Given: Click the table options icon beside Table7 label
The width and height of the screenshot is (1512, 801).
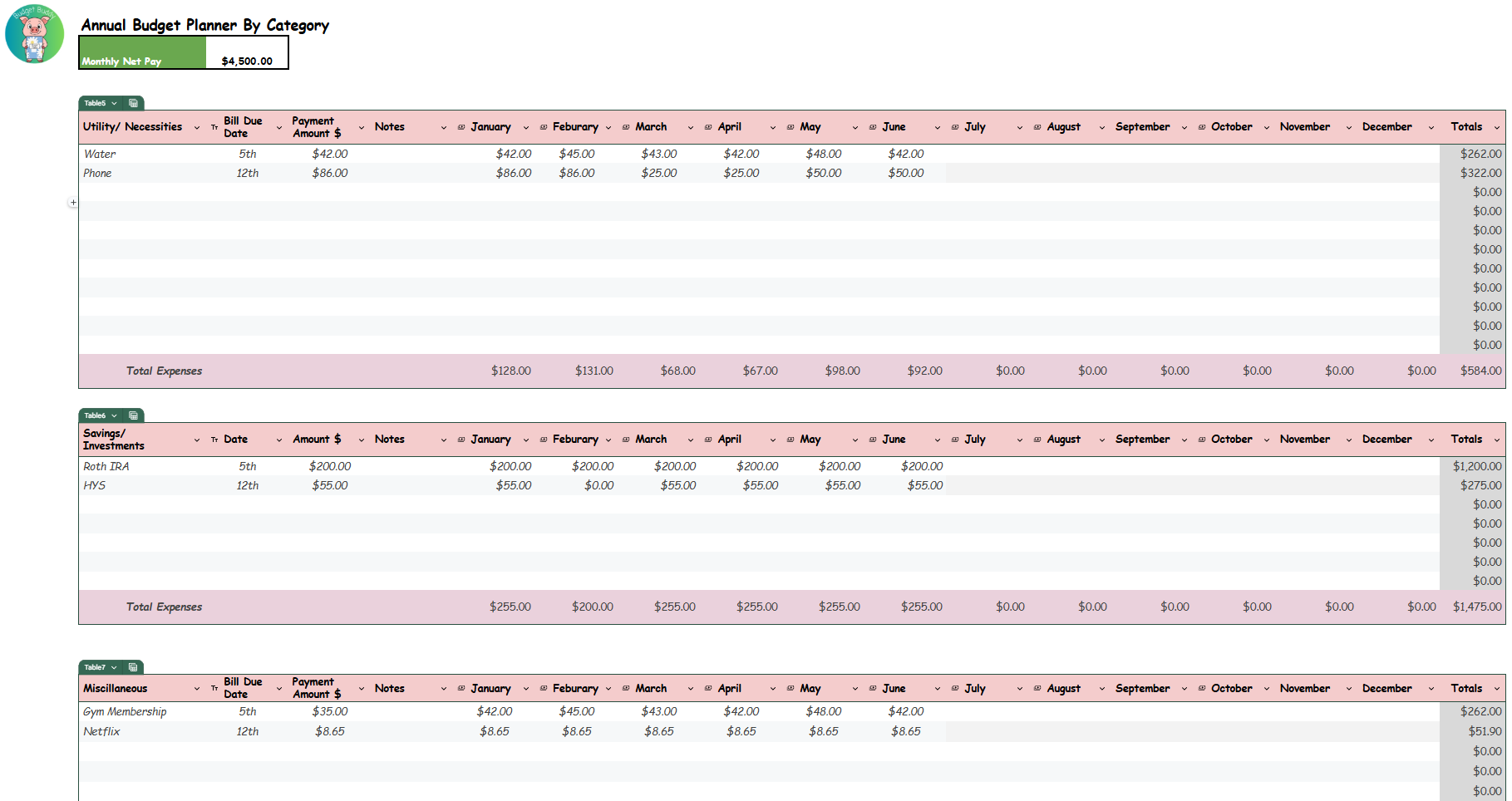Looking at the screenshot, I should 134,667.
